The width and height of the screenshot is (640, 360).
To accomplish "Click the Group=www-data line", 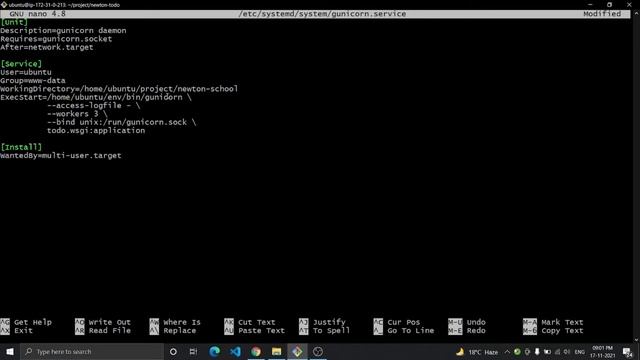I will pyautogui.click(x=33, y=81).
